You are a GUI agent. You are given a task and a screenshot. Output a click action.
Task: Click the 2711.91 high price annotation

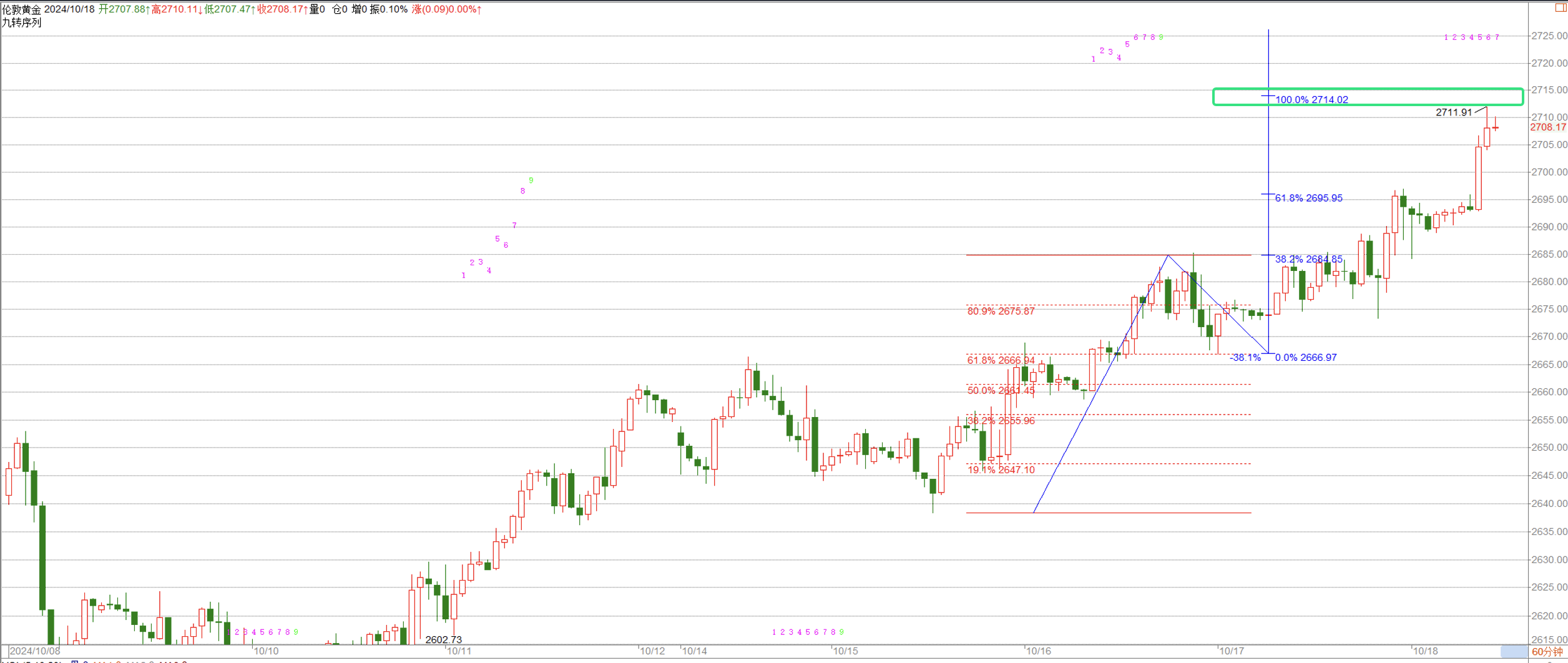[x=1454, y=112]
